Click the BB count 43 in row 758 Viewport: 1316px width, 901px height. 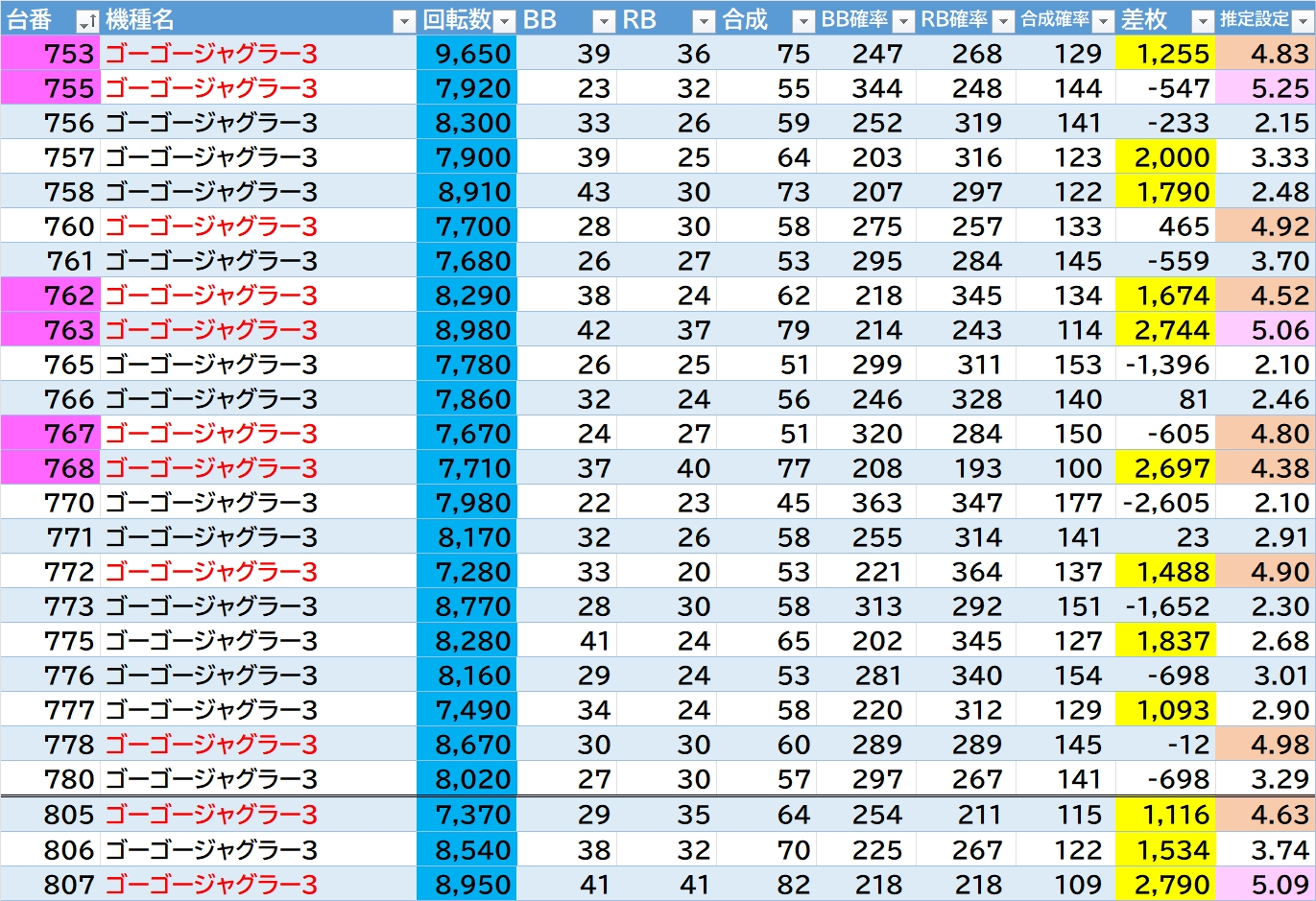[566, 192]
